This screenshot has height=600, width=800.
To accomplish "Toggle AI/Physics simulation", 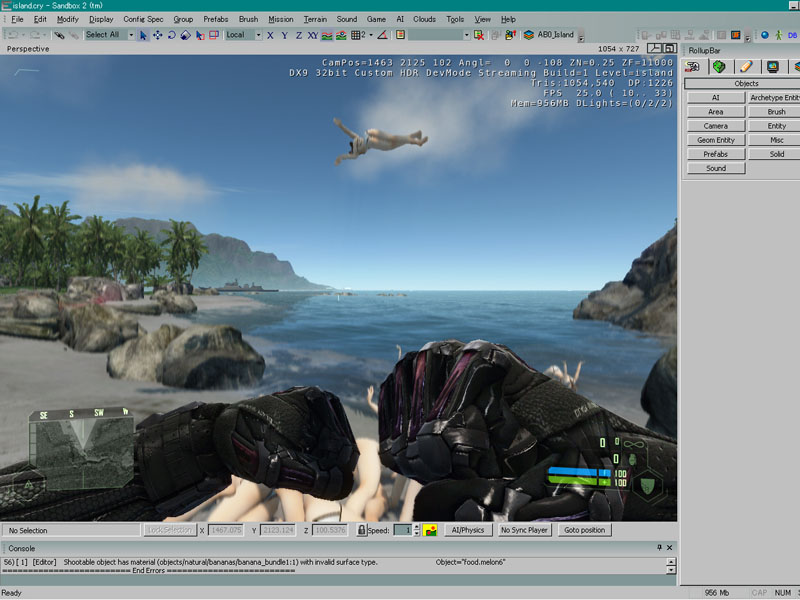I will point(468,530).
